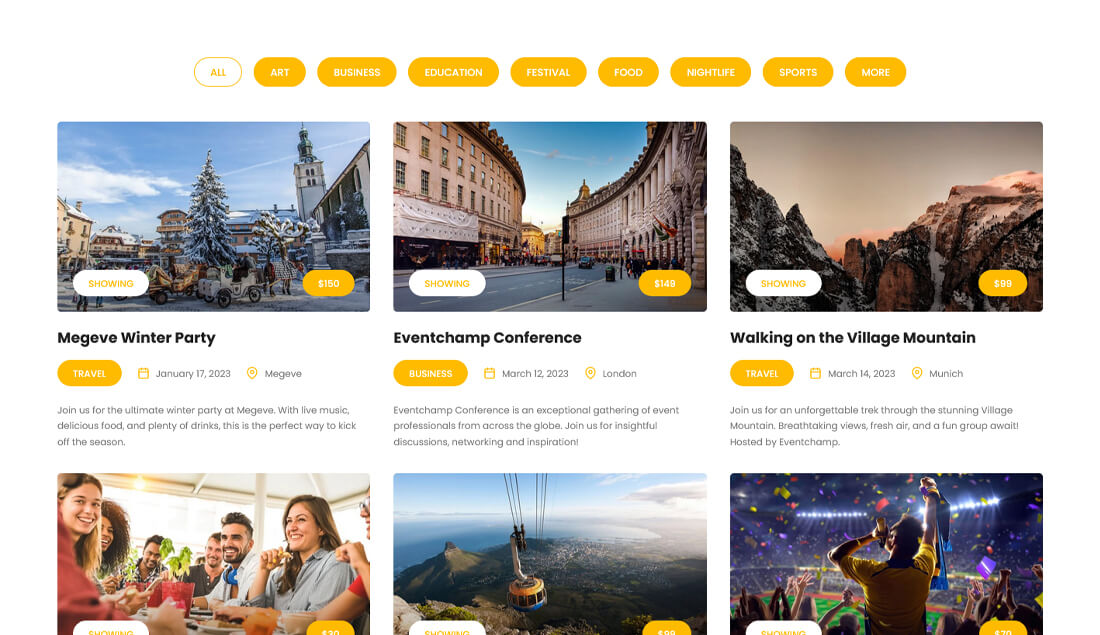The height and width of the screenshot is (635, 1100).
Task: Choose the BUSINESS filter pill at top
Action: (357, 72)
